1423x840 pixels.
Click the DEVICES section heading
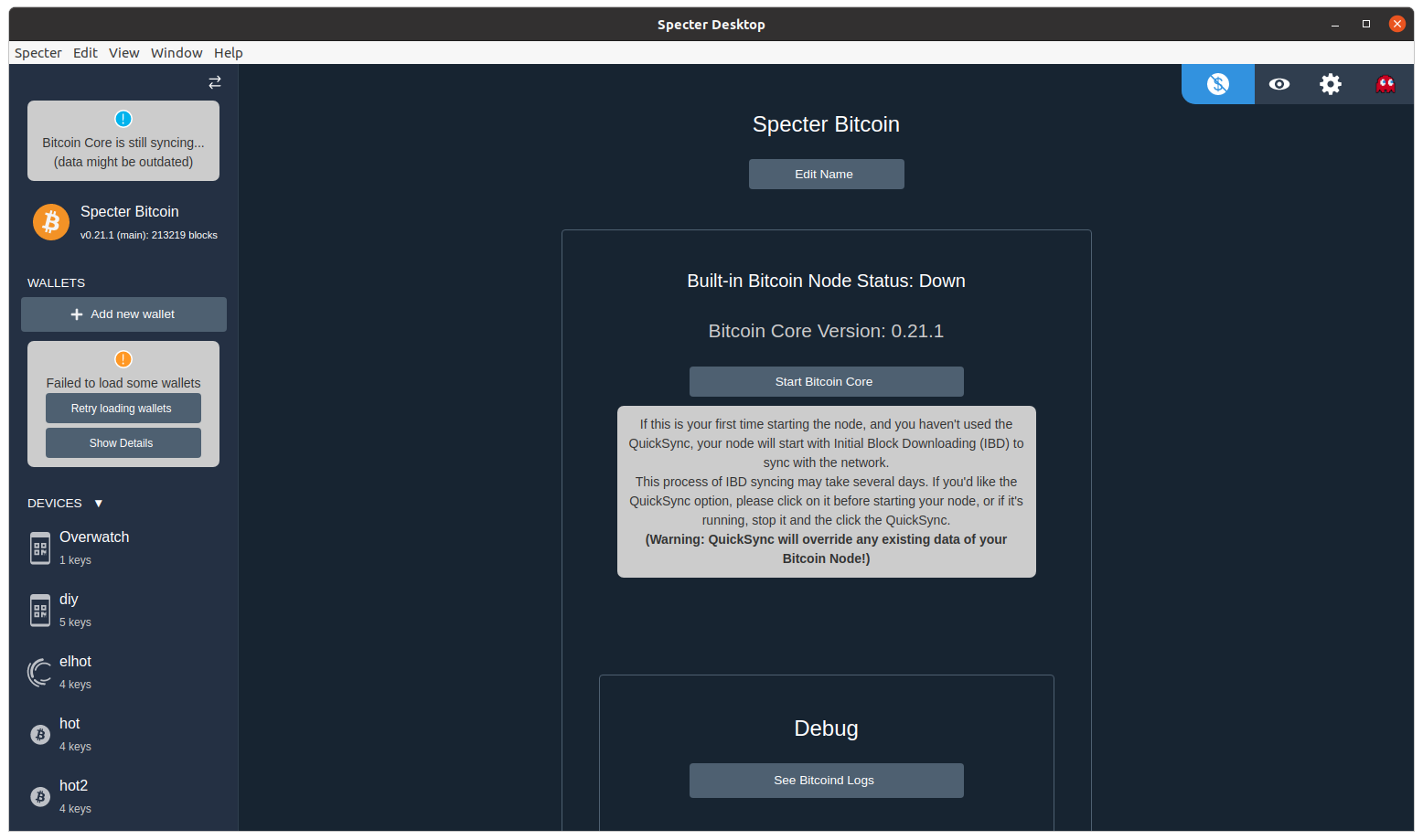(55, 504)
